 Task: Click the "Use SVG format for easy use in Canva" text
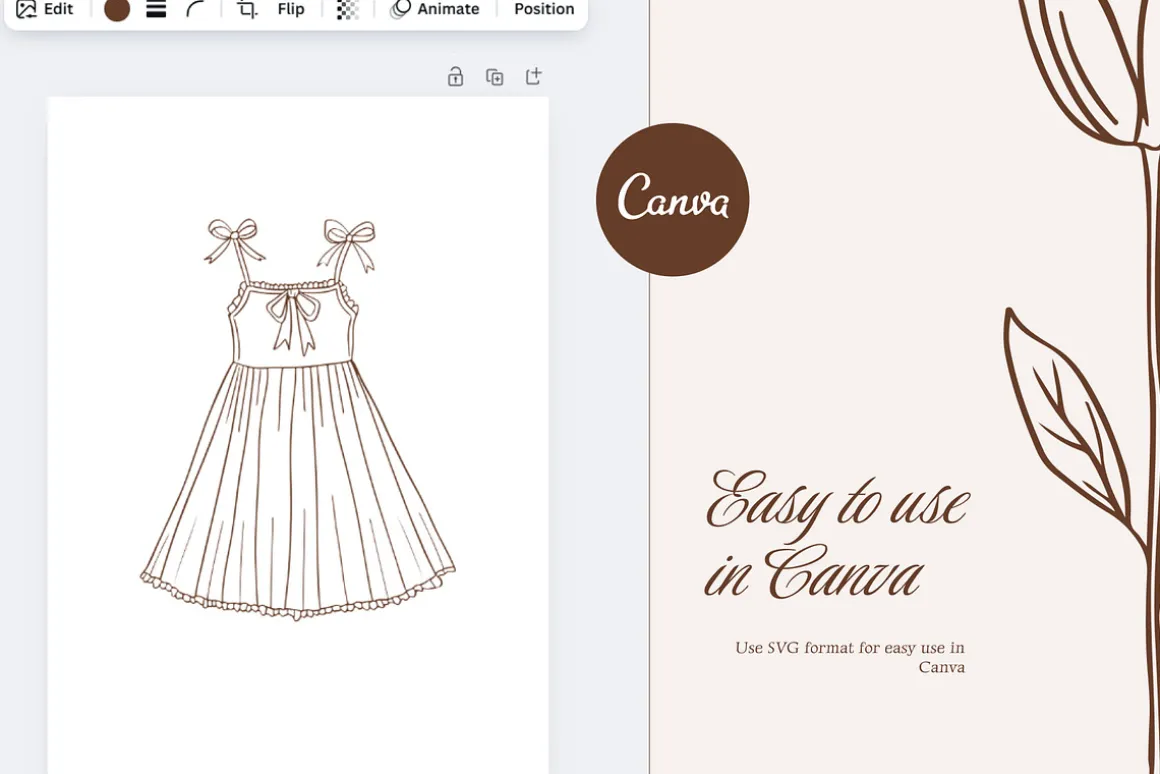(x=850, y=657)
